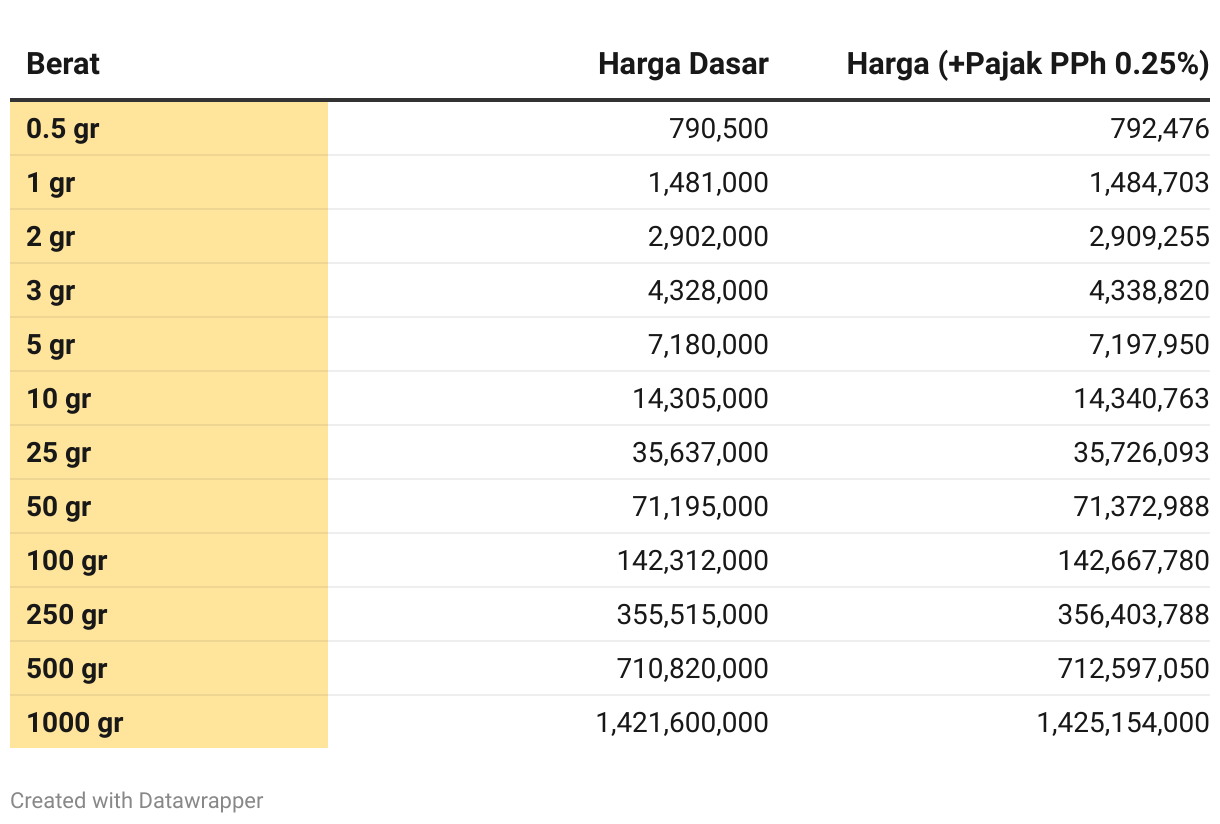Select the 0.5 gr row label
Viewport: 1220px width, 824px height.
[169, 129]
